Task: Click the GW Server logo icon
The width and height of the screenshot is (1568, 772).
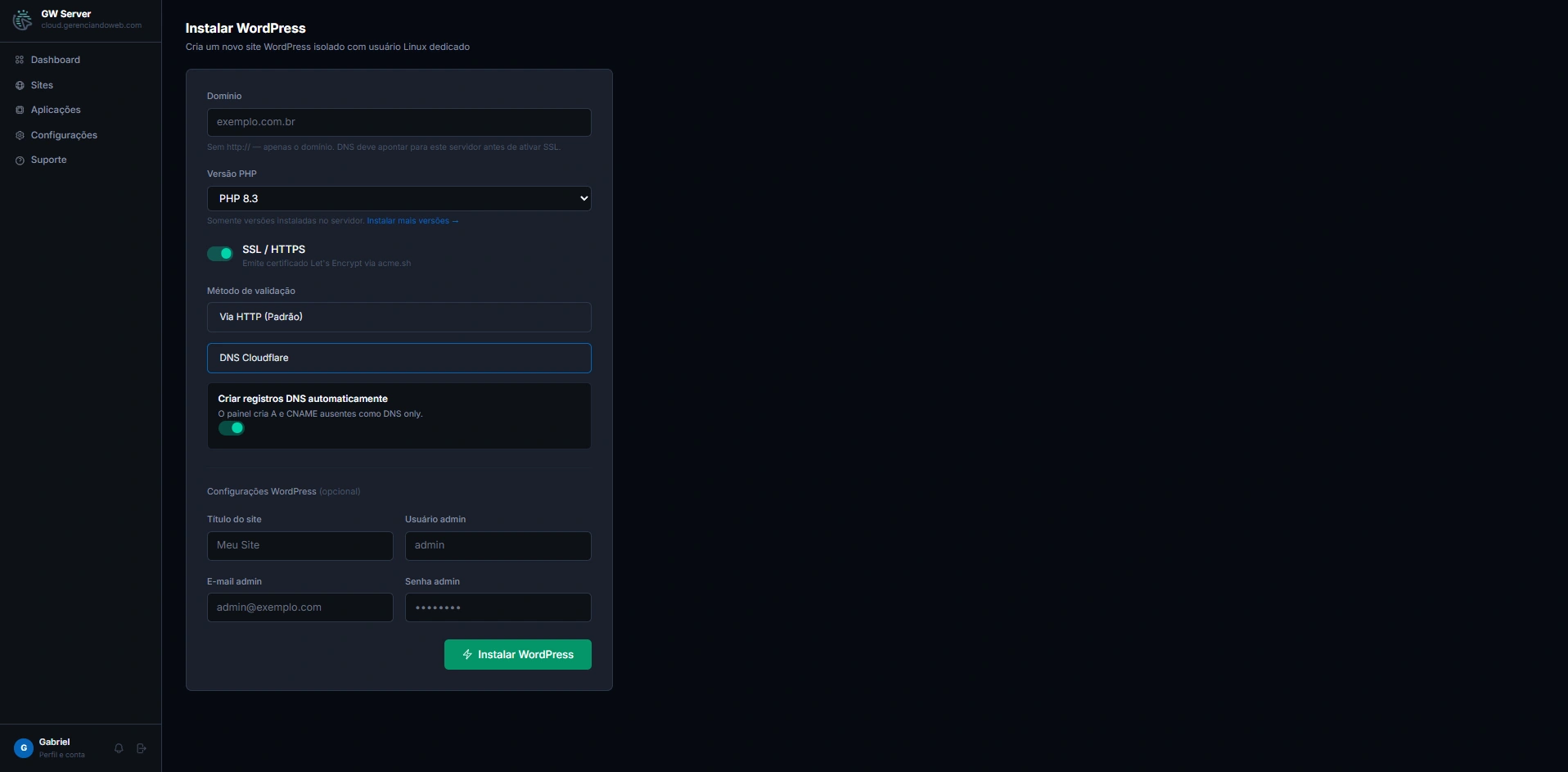Action: coord(22,20)
